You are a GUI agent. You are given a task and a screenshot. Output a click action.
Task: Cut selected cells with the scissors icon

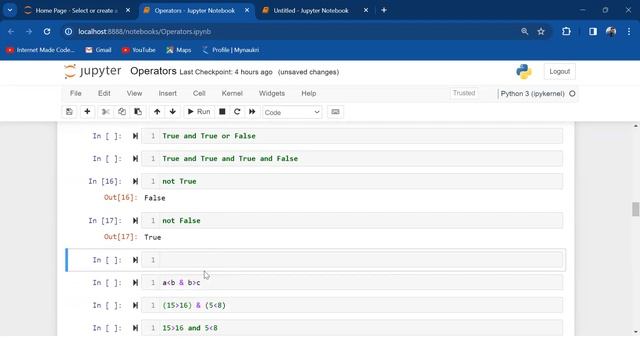(x=106, y=112)
